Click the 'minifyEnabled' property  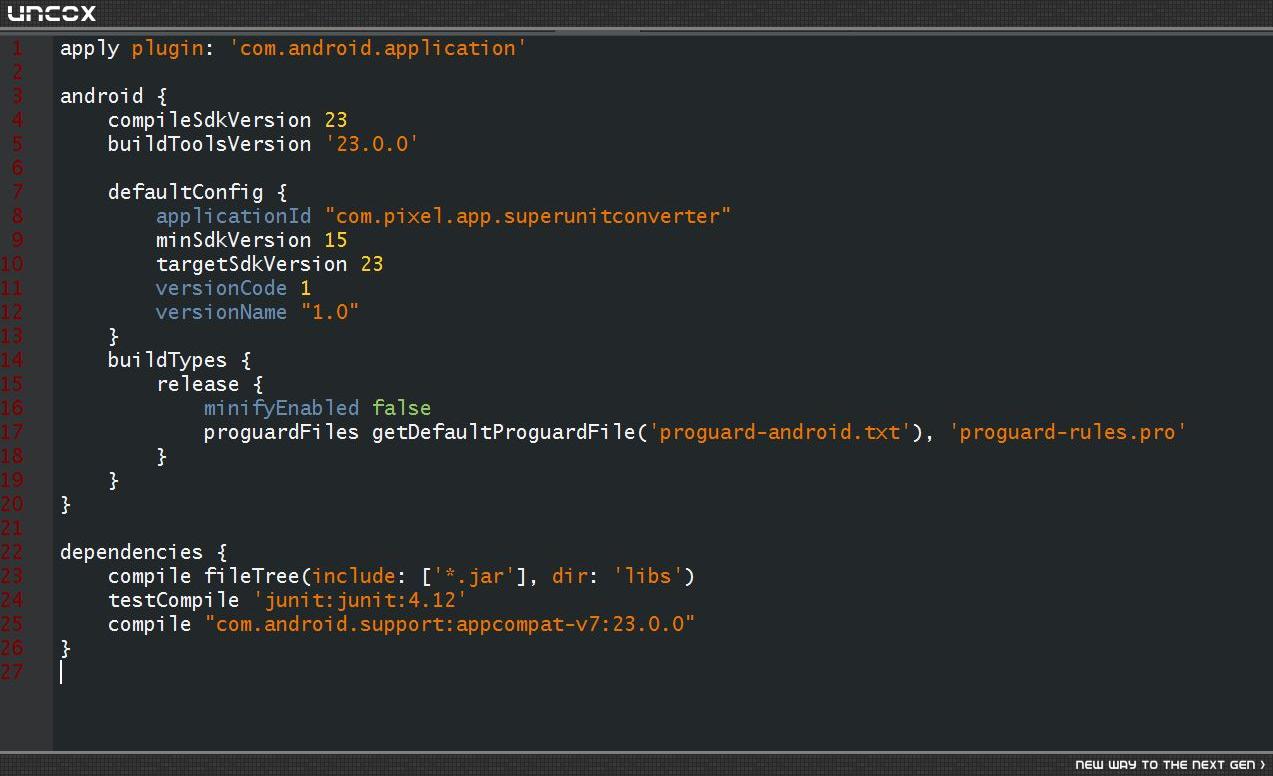(282, 408)
